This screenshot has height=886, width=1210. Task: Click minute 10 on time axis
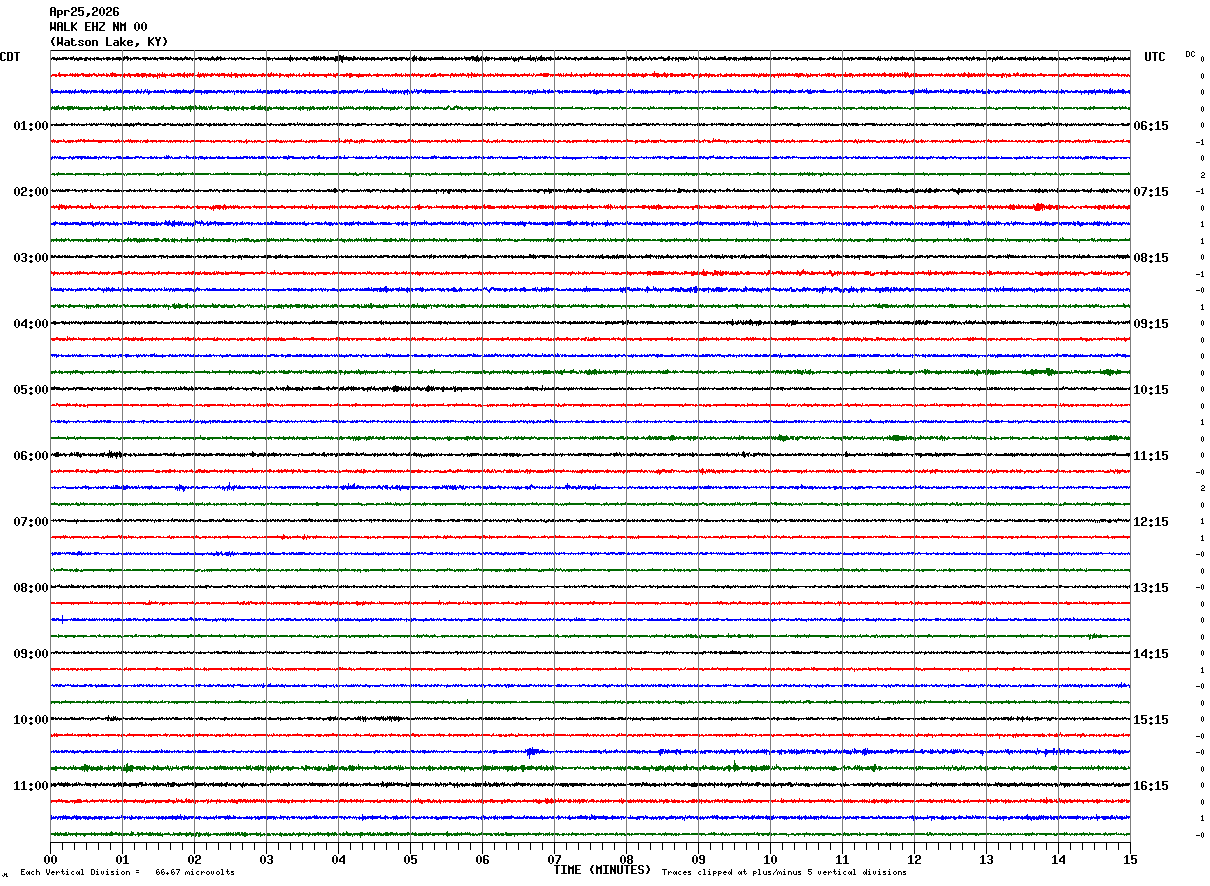770,859
